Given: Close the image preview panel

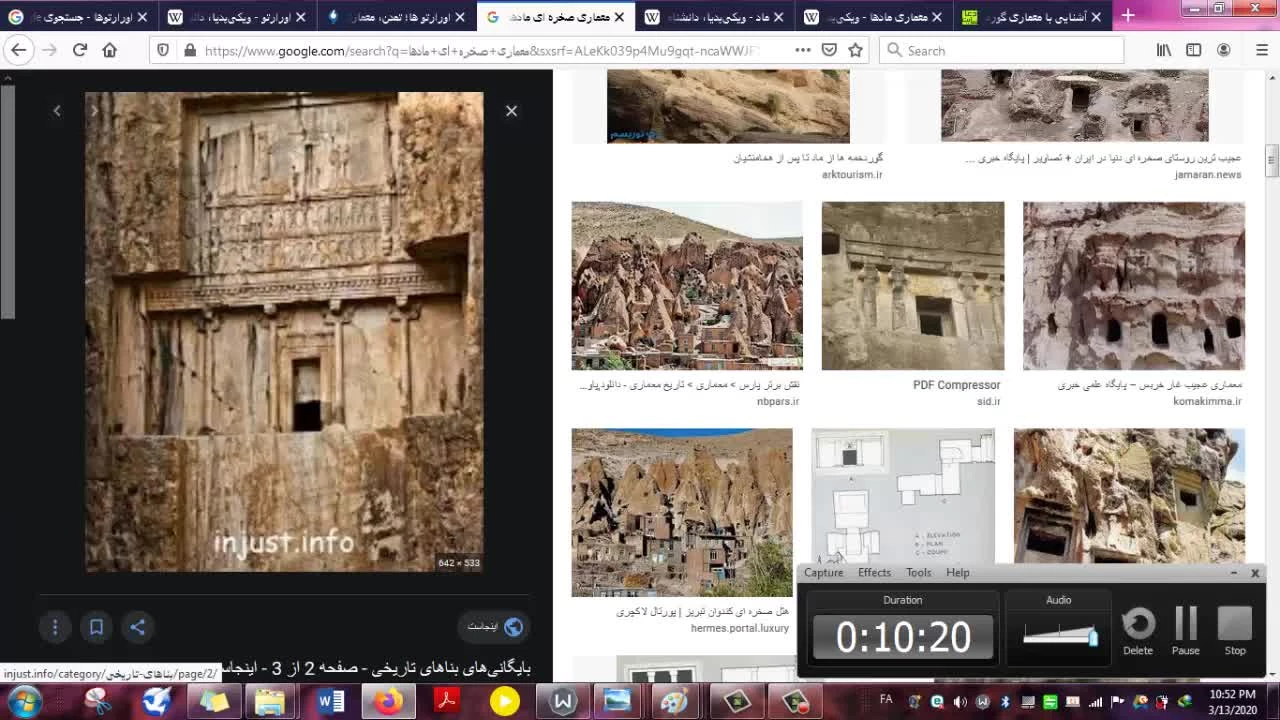Looking at the screenshot, I should [x=511, y=111].
